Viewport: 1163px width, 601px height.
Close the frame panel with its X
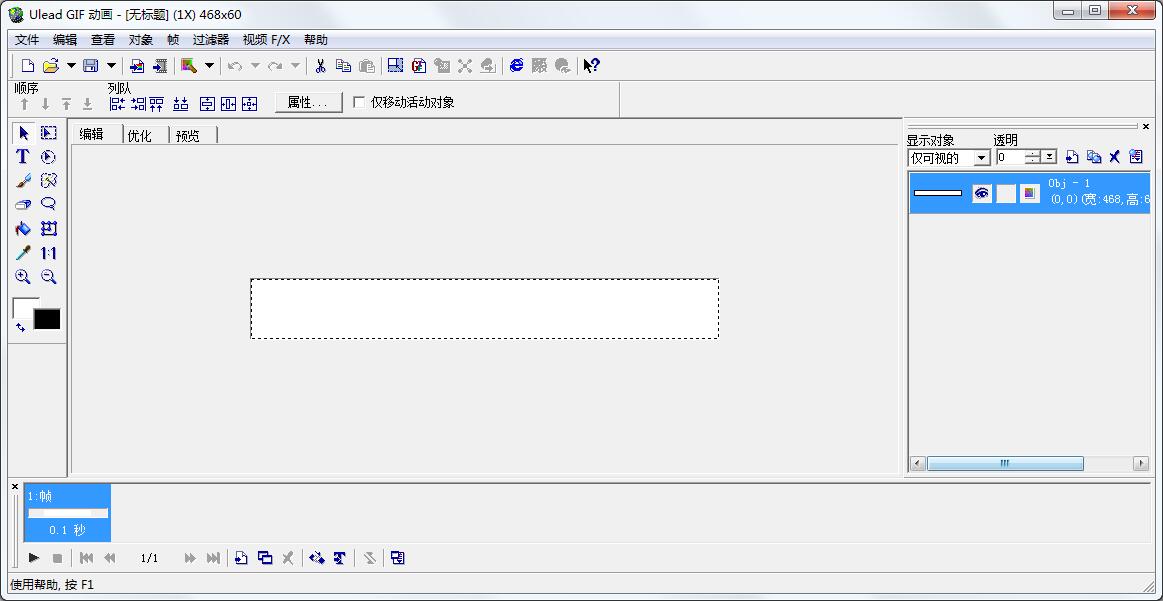tap(15, 487)
